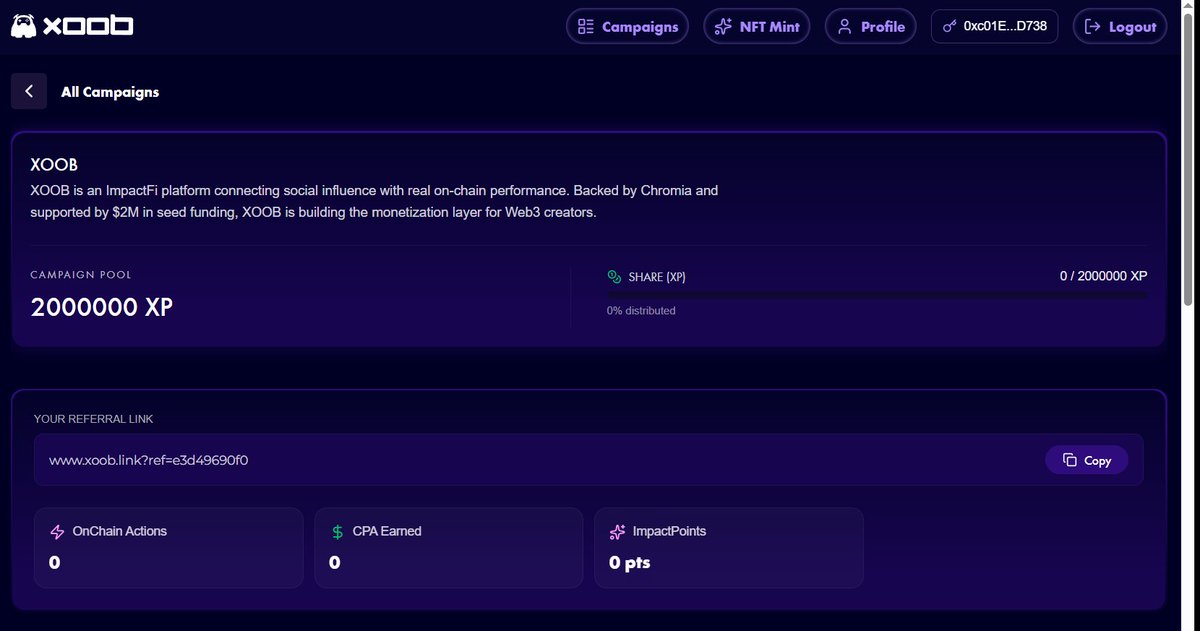Click the '0 / 2000000 XP' text
The image size is (1200, 631).
point(1104,276)
